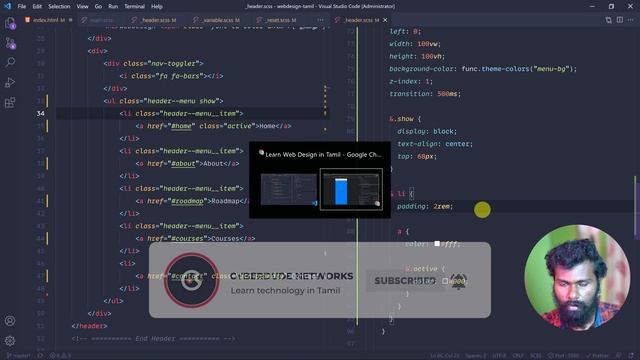Click the master branch in status bar
Image resolution: width=640 pixels, height=360 pixels.
[x=19, y=356]
